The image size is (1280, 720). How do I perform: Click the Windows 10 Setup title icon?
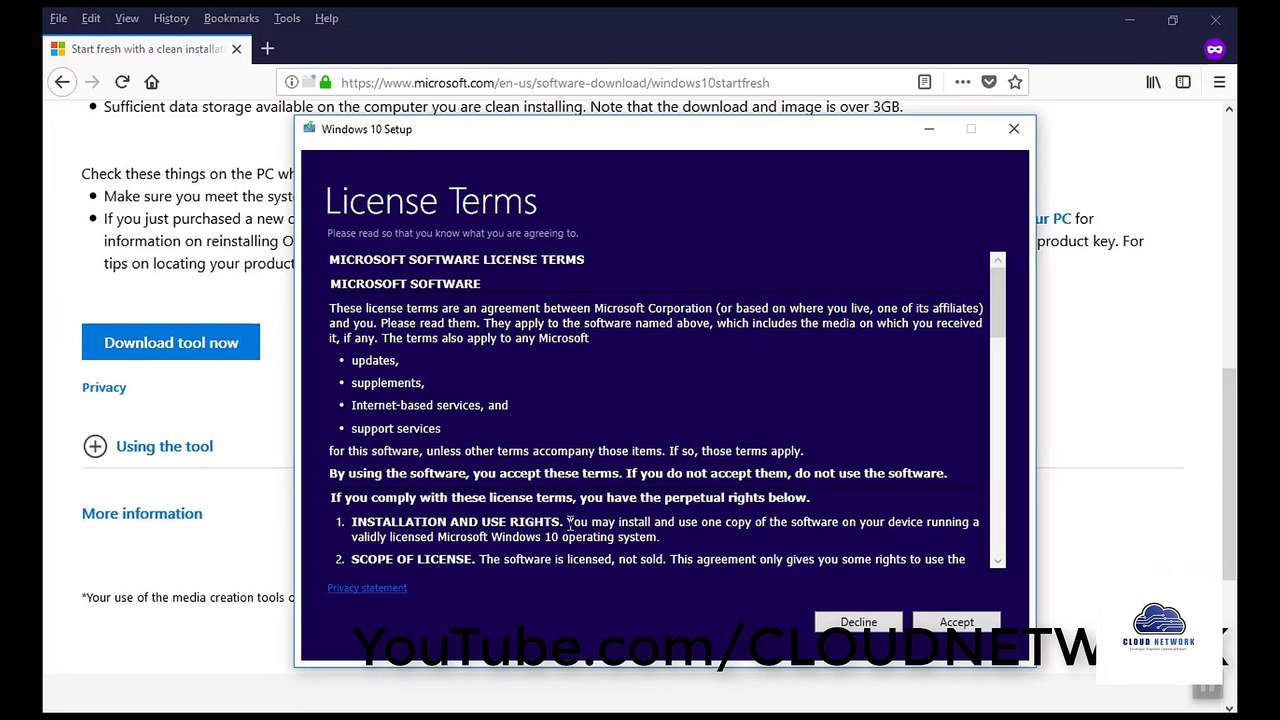pos(309,128)
